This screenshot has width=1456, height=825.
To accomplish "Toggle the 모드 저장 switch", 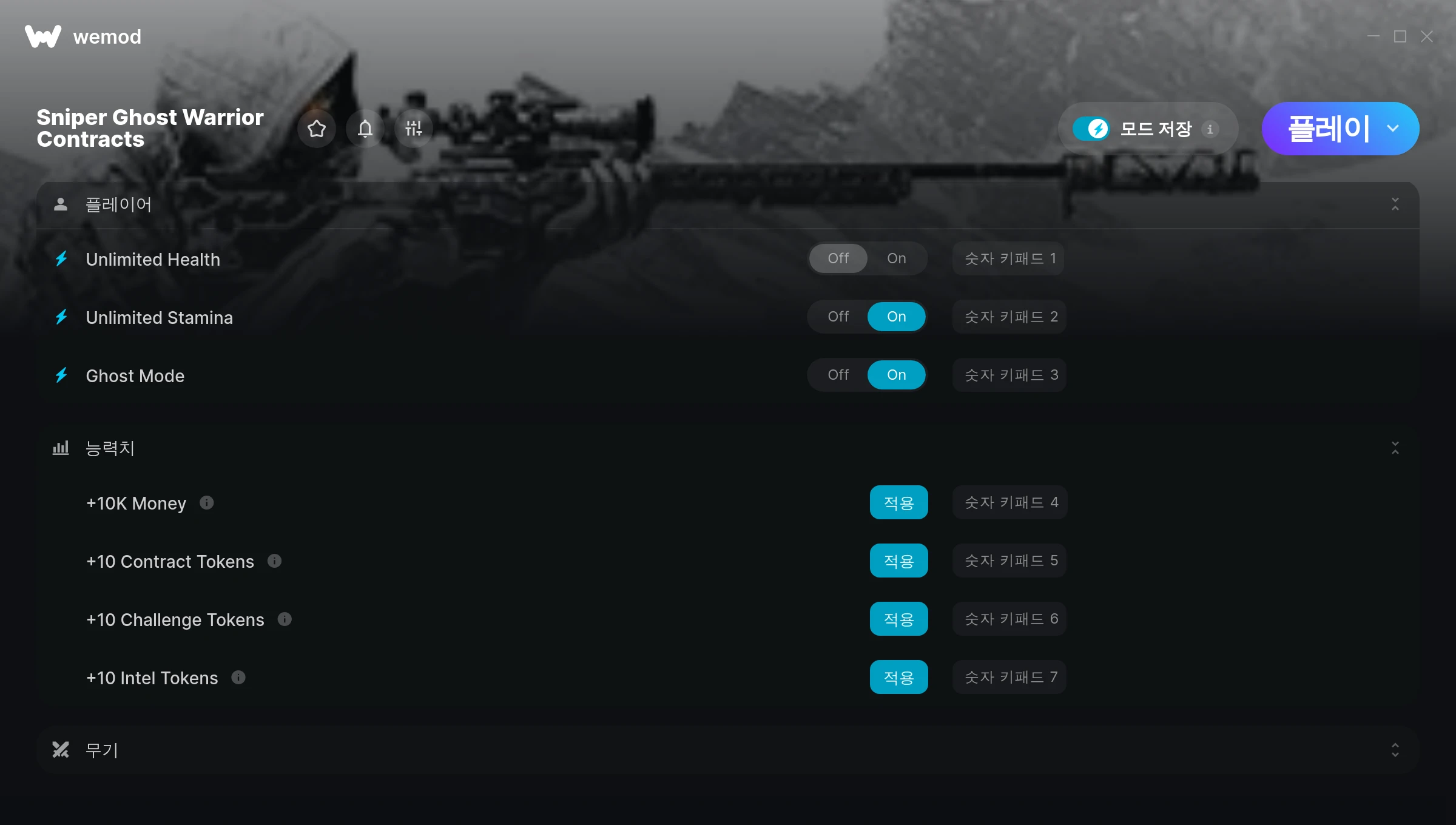I will 1091,129.
